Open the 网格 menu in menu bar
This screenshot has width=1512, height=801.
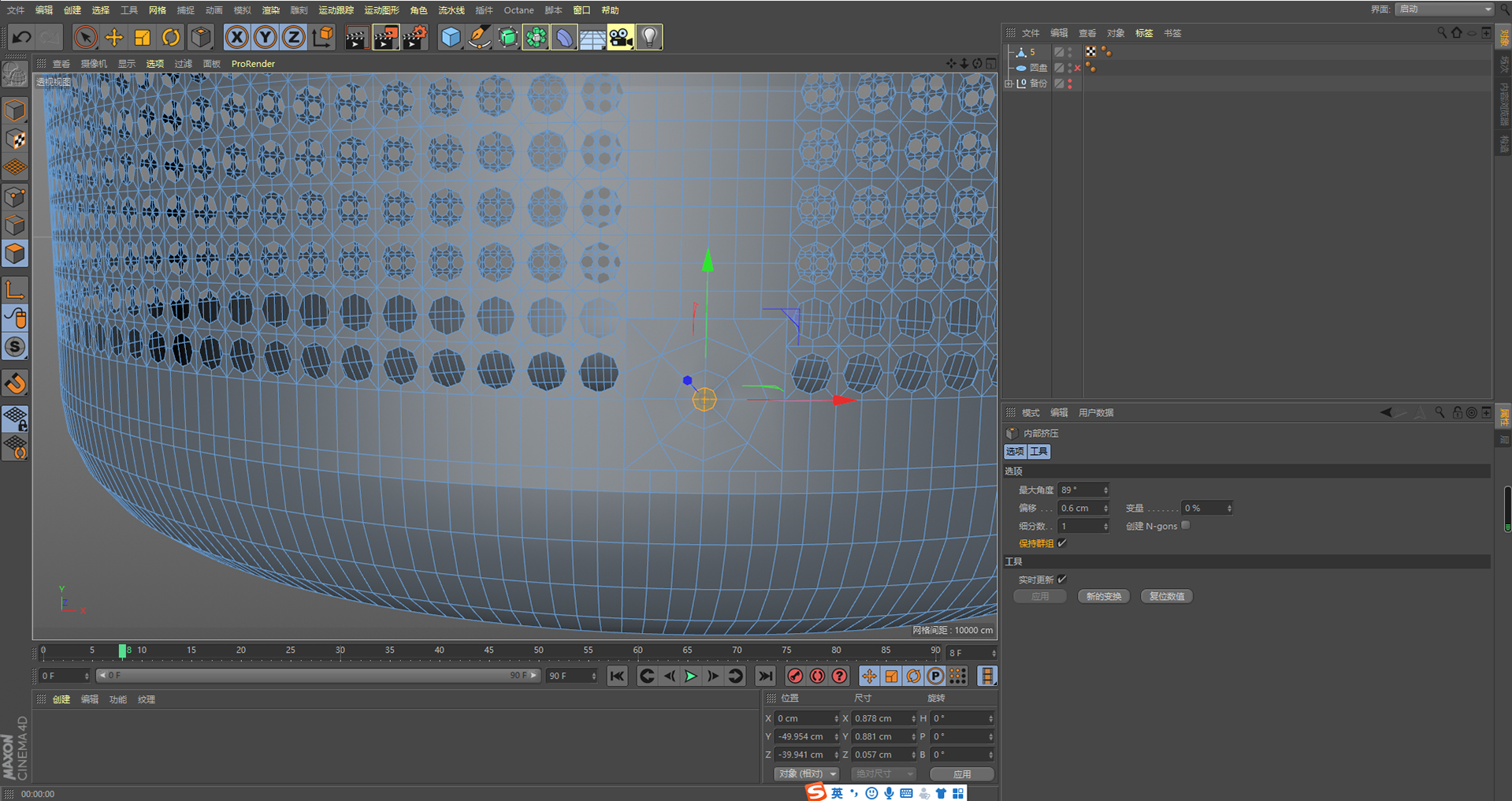(158, 10)
